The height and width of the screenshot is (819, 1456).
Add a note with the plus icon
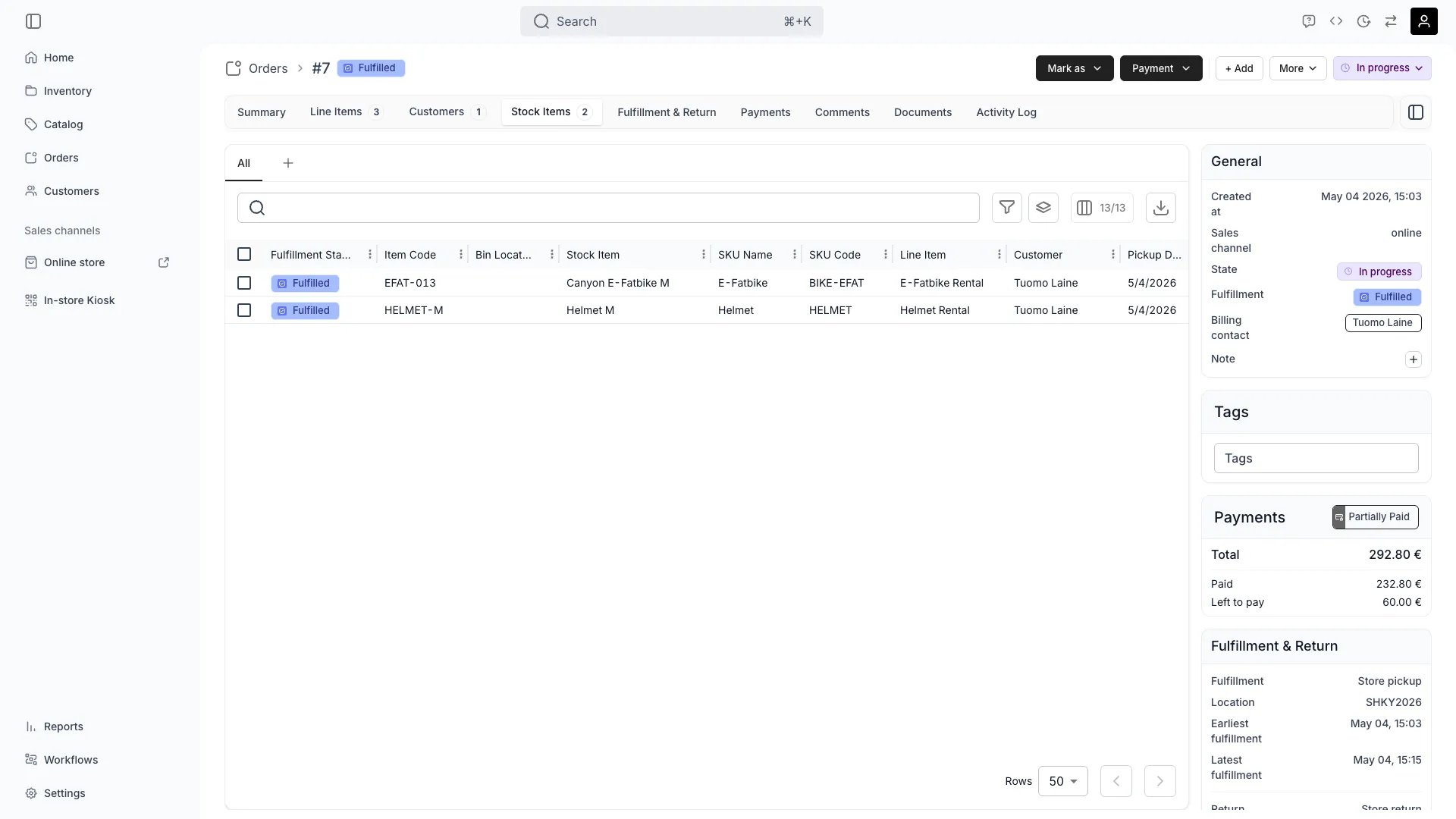point(1414,359)
